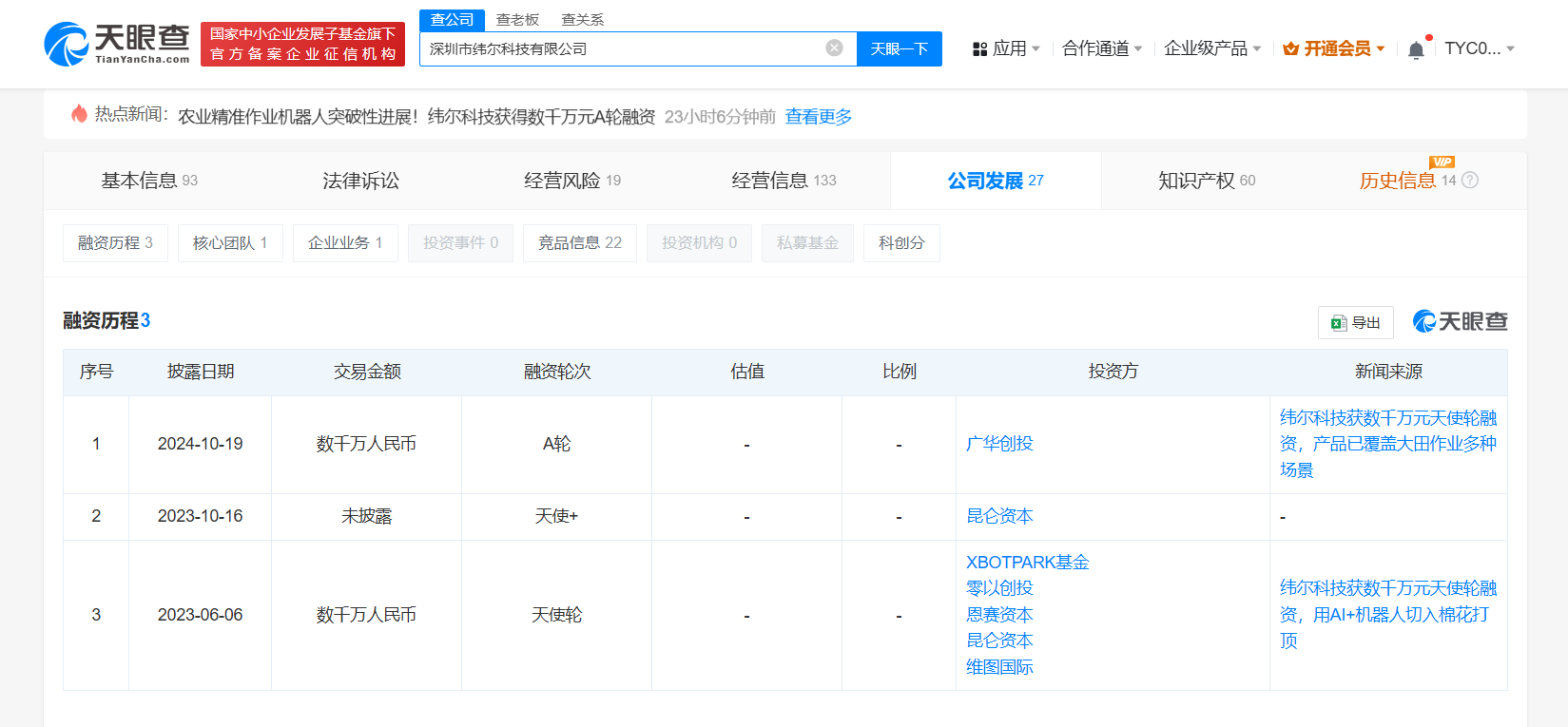Select the 投资事件 0 sub-tab
Viewport: 1568px width, 727px height.
460,243
